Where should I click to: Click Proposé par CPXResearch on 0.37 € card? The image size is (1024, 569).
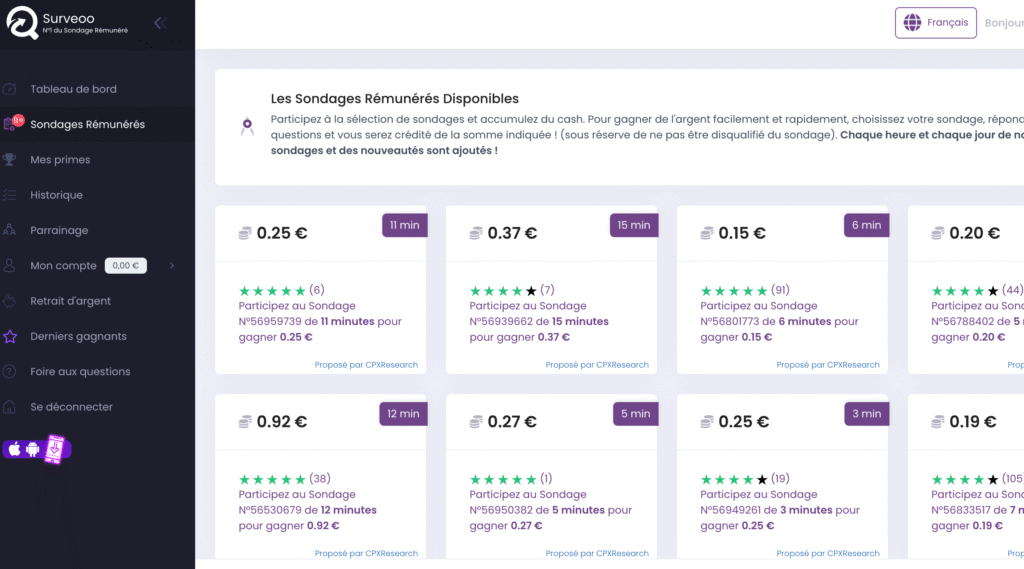coord(597,365)
